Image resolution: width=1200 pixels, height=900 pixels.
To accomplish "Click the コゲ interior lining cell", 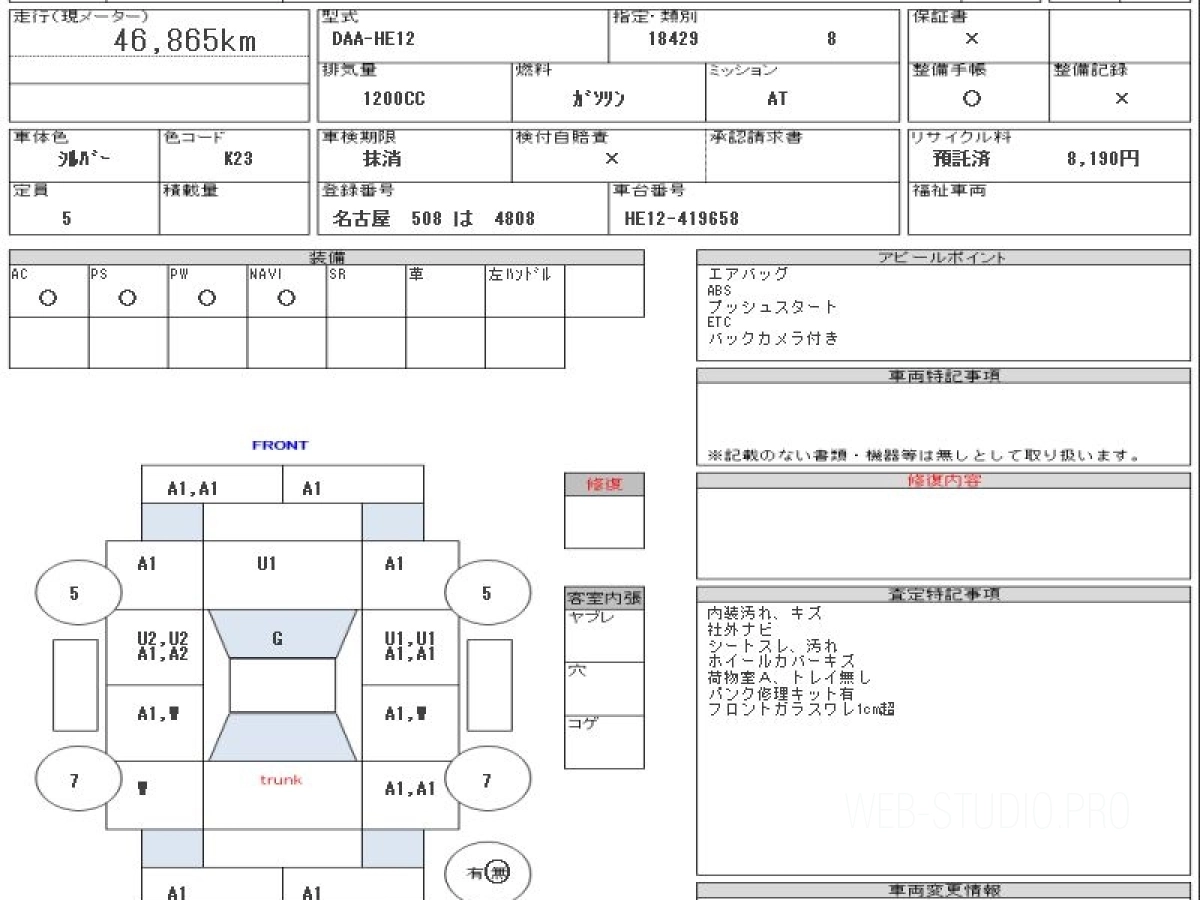I will 604,742.
